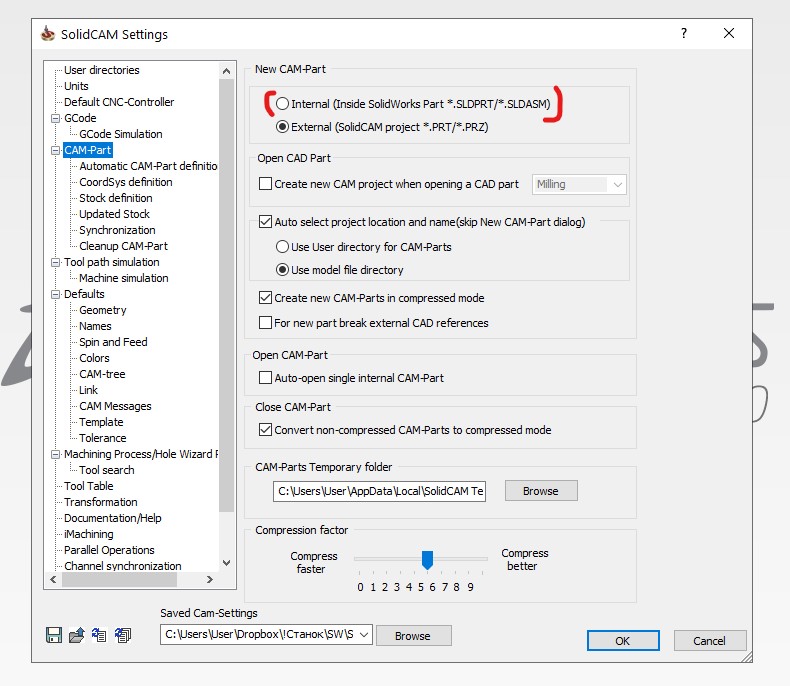The height and width of the screenshot is (686, 790).
Task: Enable Auto-open single internal CAM-Part
Action: click(x=265, y=378)
